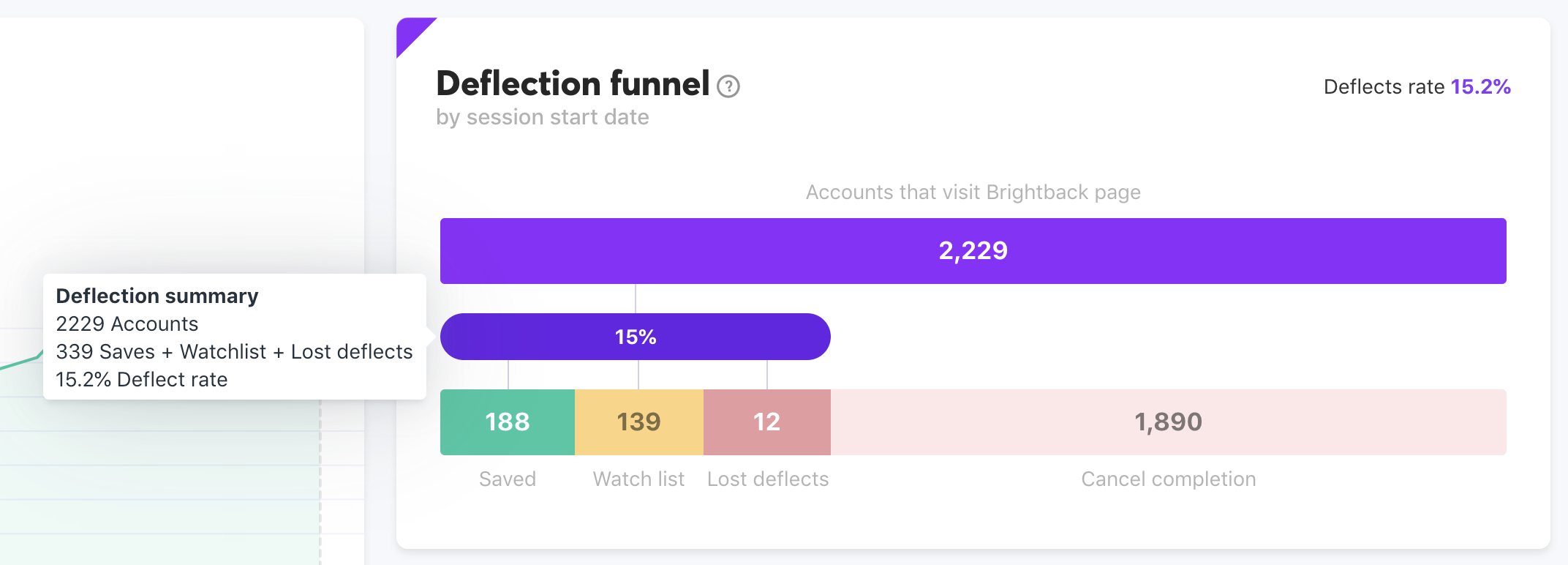Click the dashed vertical chart marker
The height and width of the screenshot is (565, 1568).
(320, 482)
